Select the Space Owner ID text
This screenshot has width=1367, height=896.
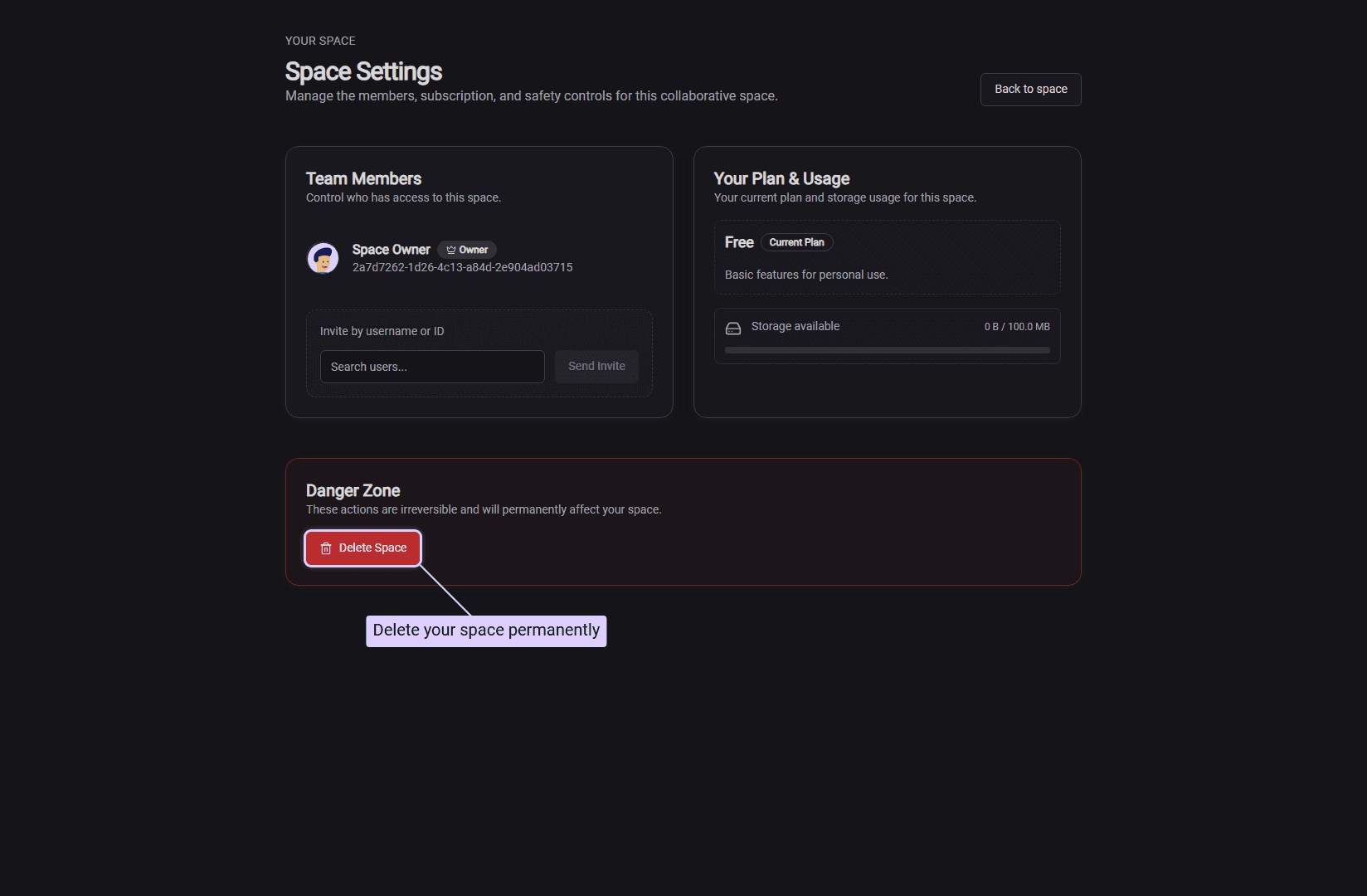462,267
